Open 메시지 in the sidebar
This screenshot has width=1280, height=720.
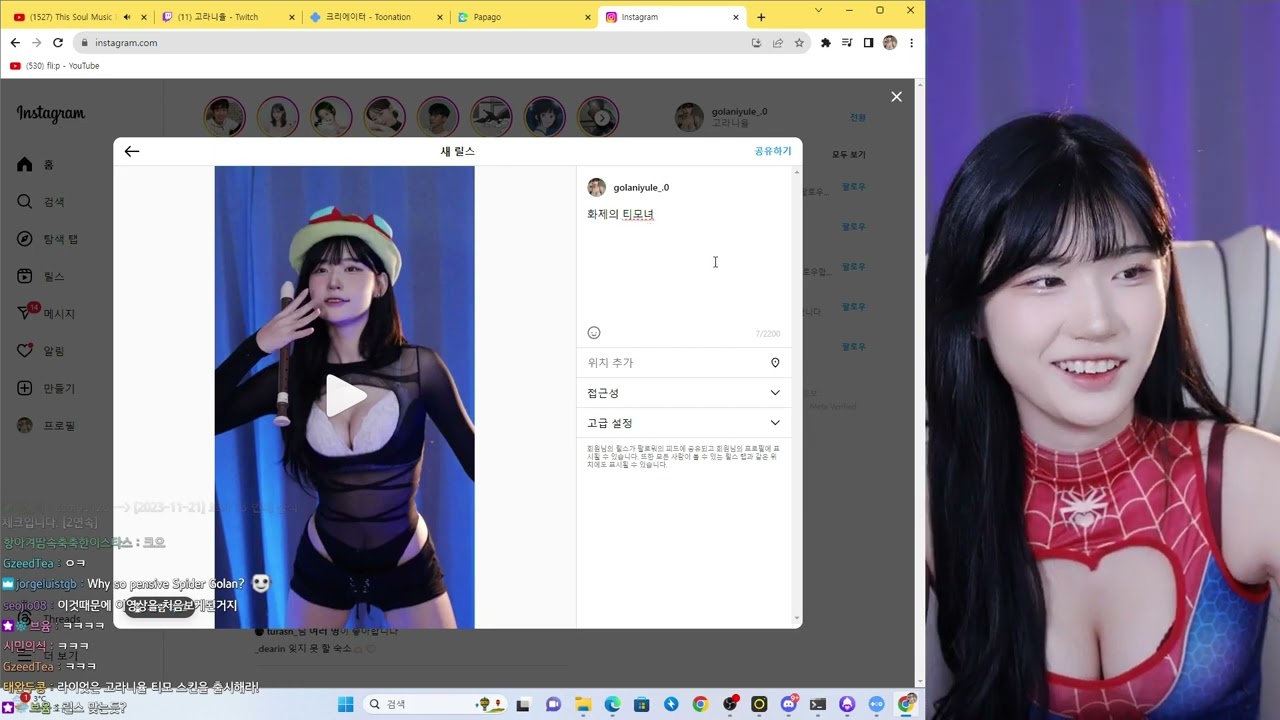[46, 313]
